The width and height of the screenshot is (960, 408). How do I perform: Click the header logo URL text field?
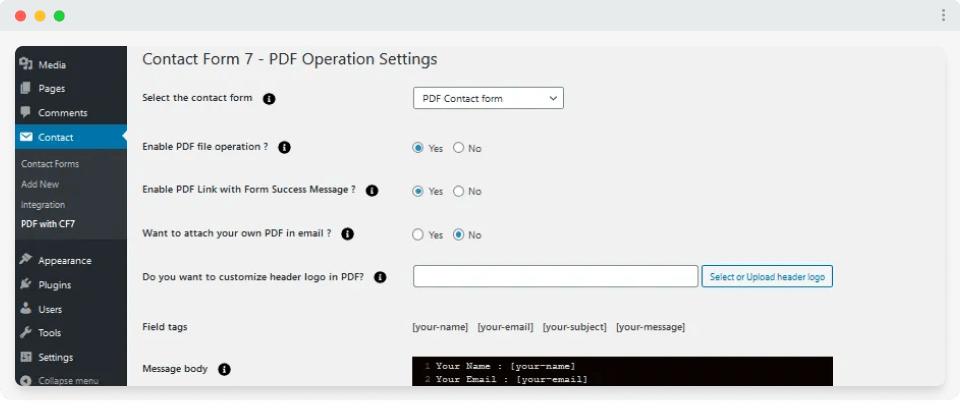click(555, 277)
